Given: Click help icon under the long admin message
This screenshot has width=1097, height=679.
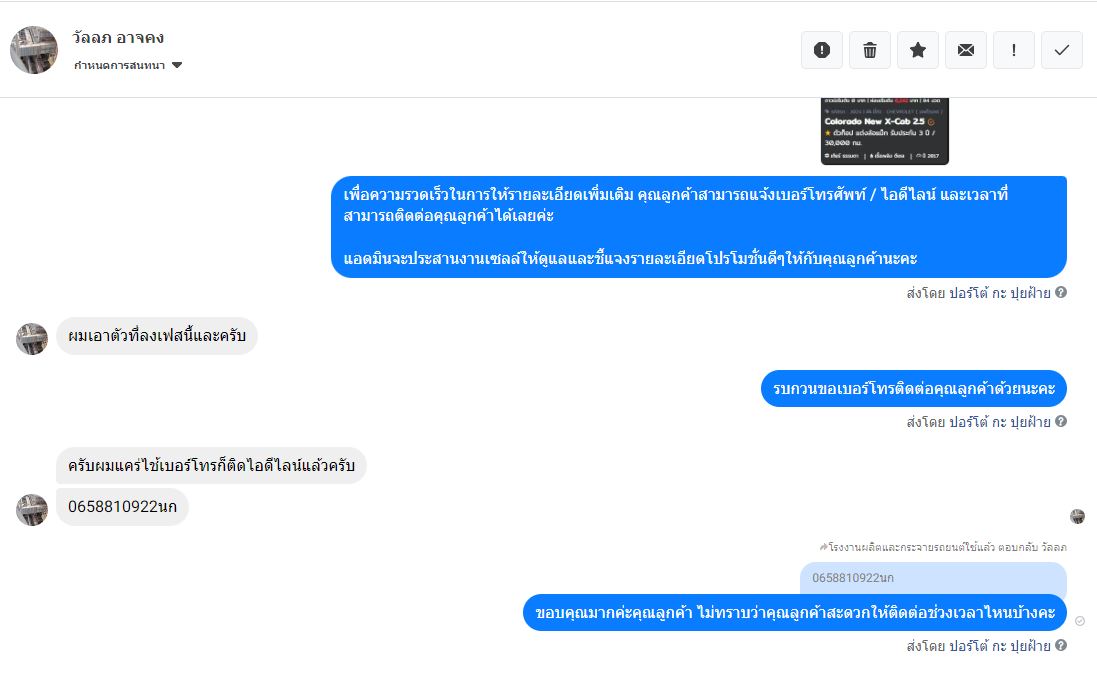Looking at the screenshot, I should [1061, 292].
